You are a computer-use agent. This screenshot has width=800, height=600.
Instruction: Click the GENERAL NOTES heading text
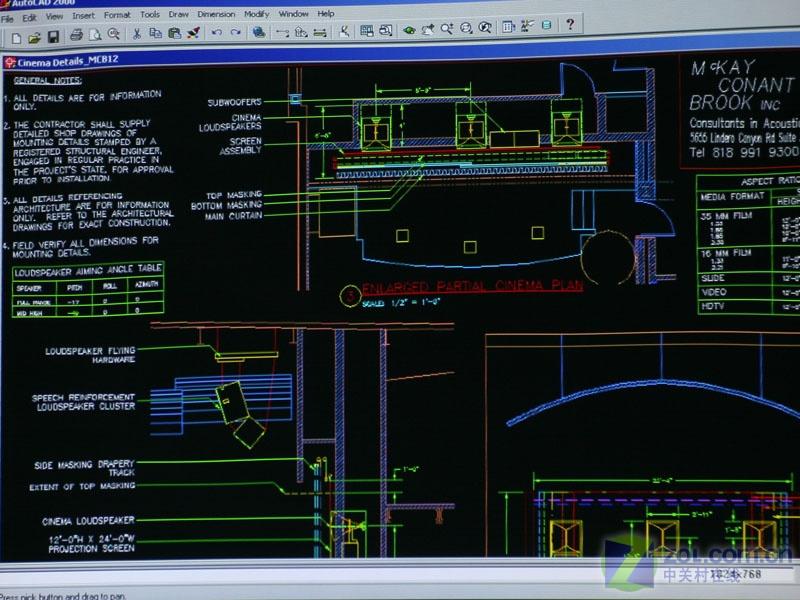47,80
